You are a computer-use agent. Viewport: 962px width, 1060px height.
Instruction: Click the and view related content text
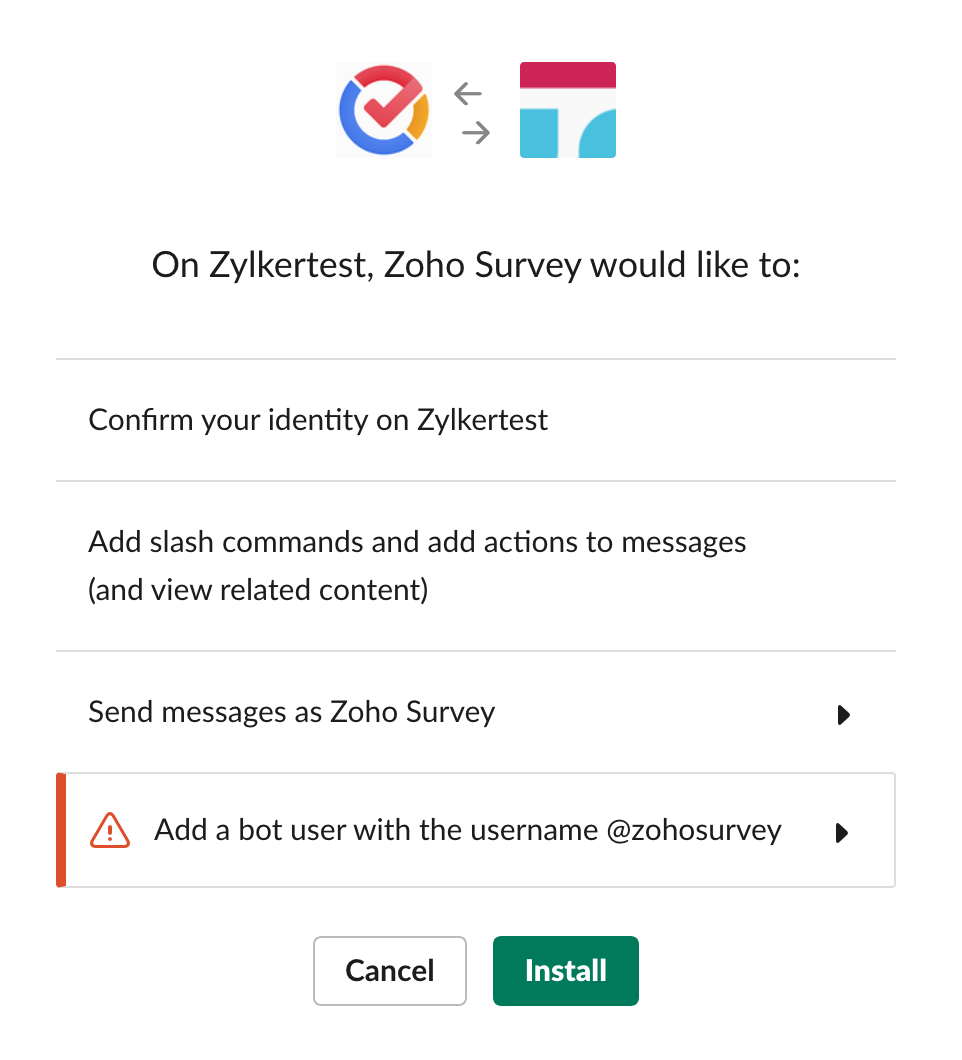(258, 590)
